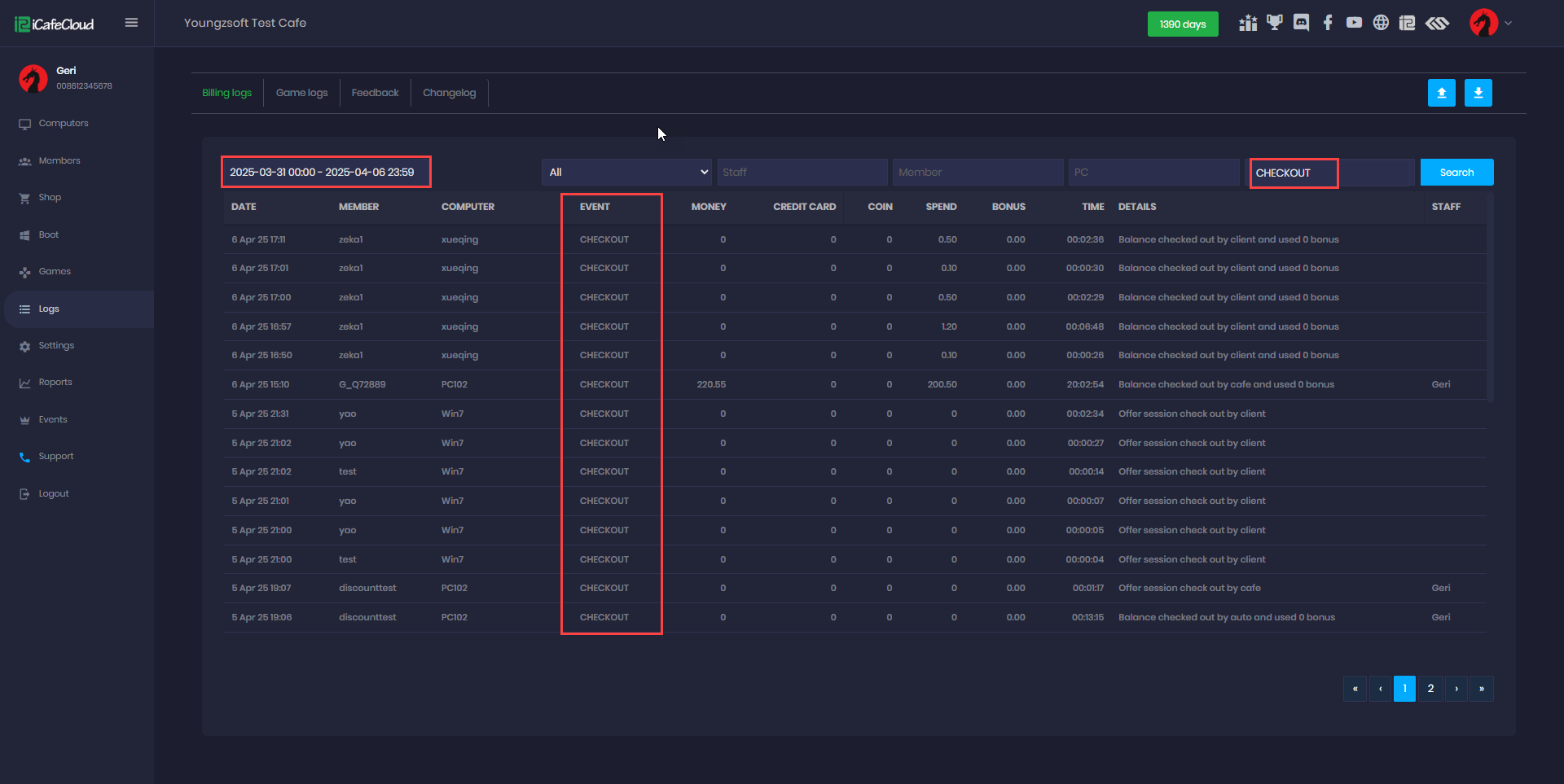Open the 'All' filter dropdown
Image resolution: width=1564 pixels, height=784 pixels.
click(x=626, y=173)
